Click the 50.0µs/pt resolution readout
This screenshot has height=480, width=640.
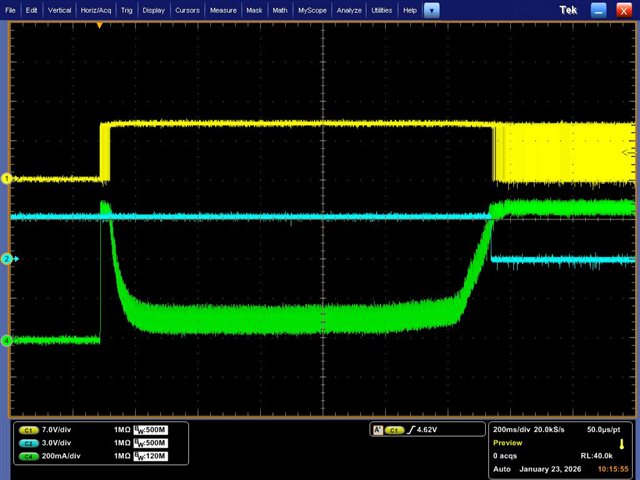tap(604, 429)
